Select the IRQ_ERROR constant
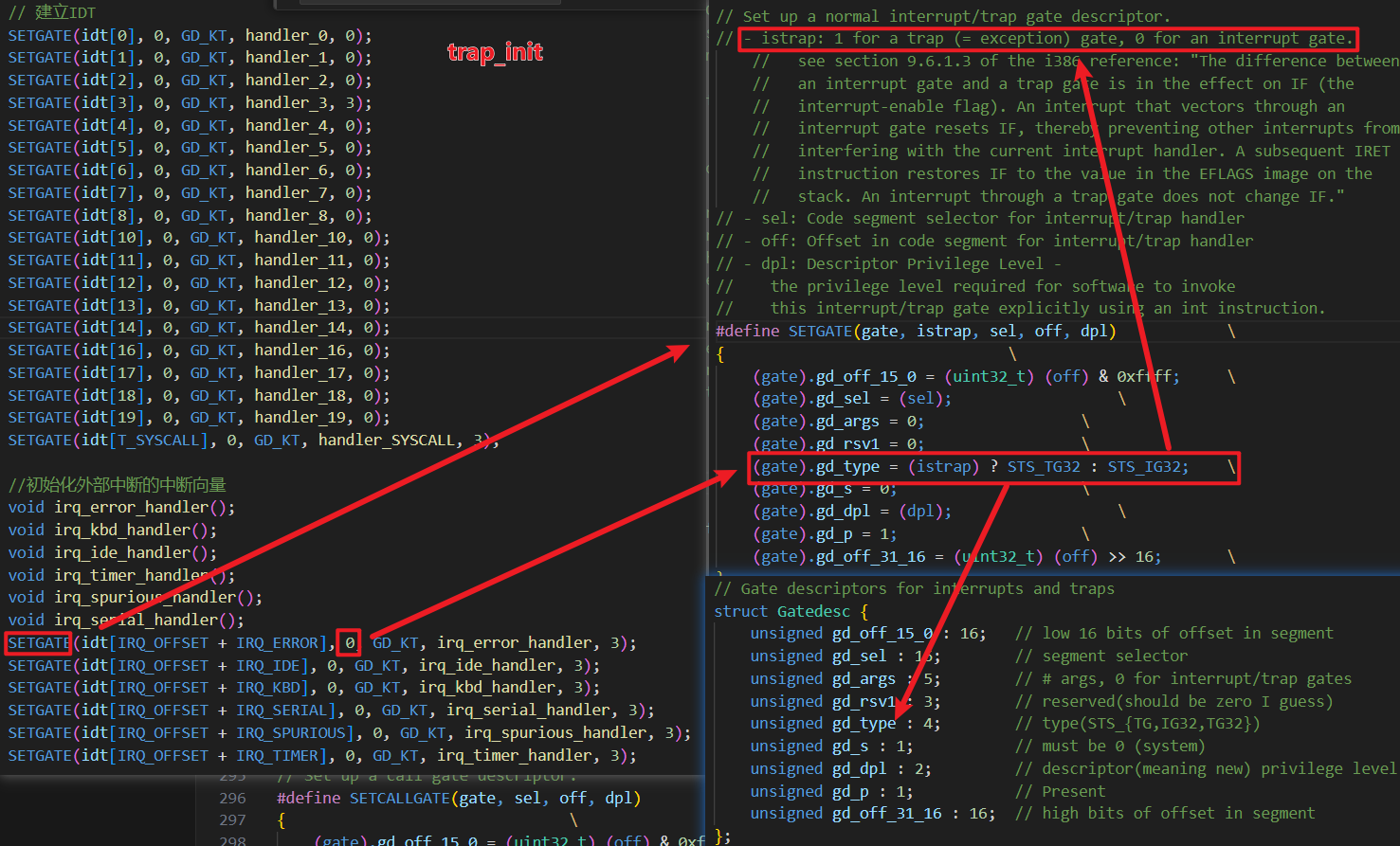The width and height of the screenshot is (1400, 846). 277,642
